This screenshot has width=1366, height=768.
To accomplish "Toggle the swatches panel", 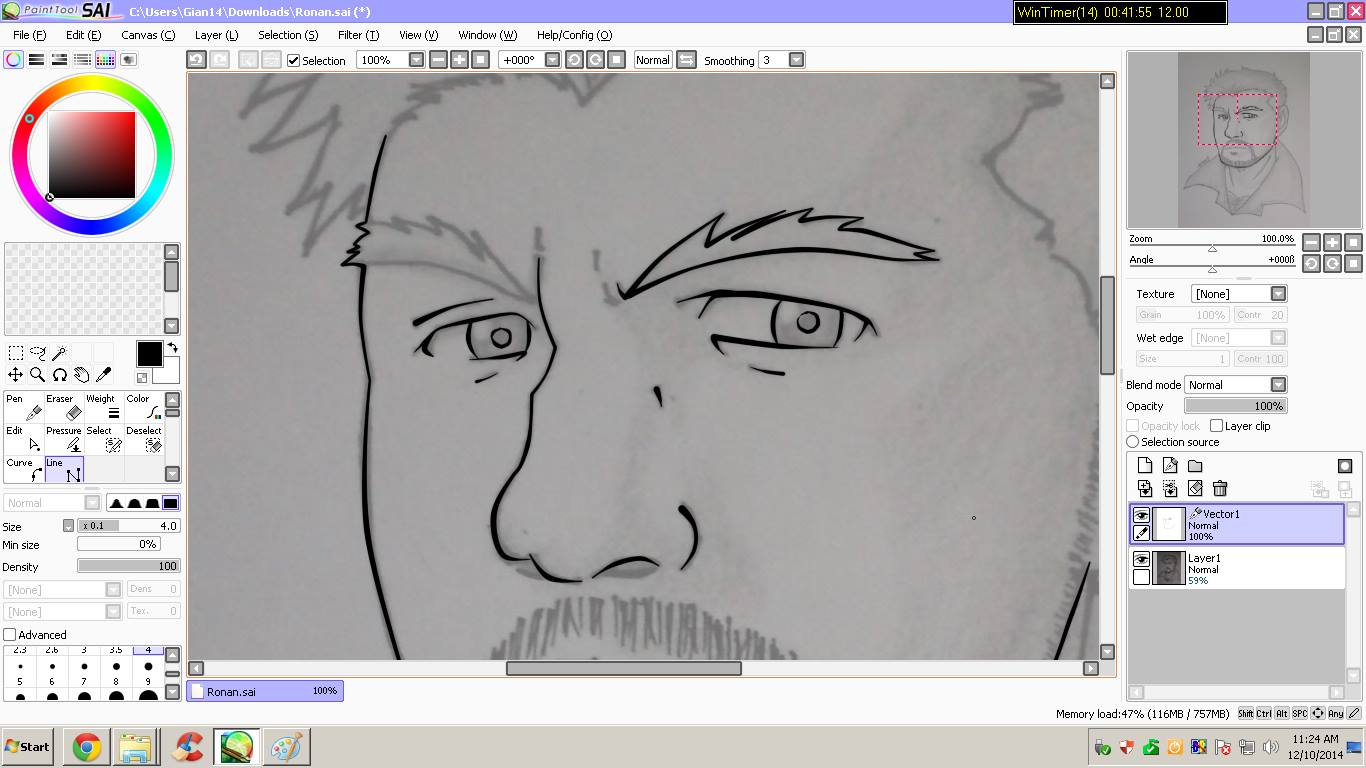I will pyautogui.click(x=106, y=60).
